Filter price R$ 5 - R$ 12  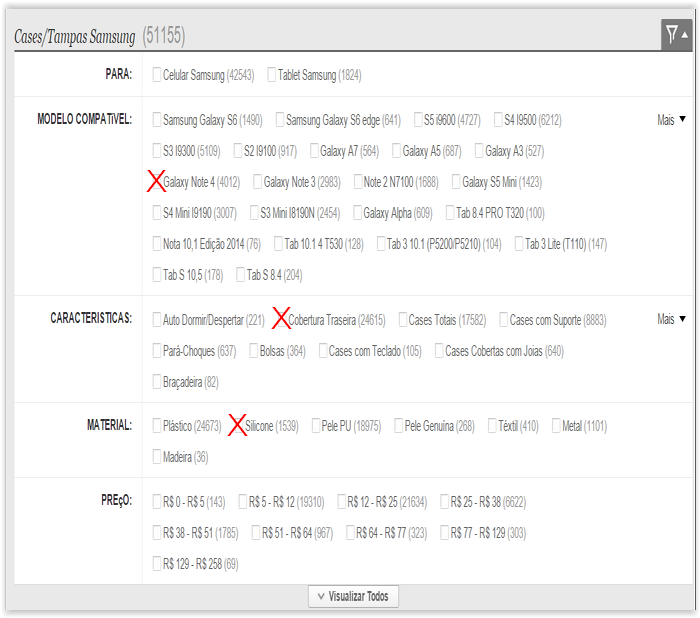coord(243,501)
